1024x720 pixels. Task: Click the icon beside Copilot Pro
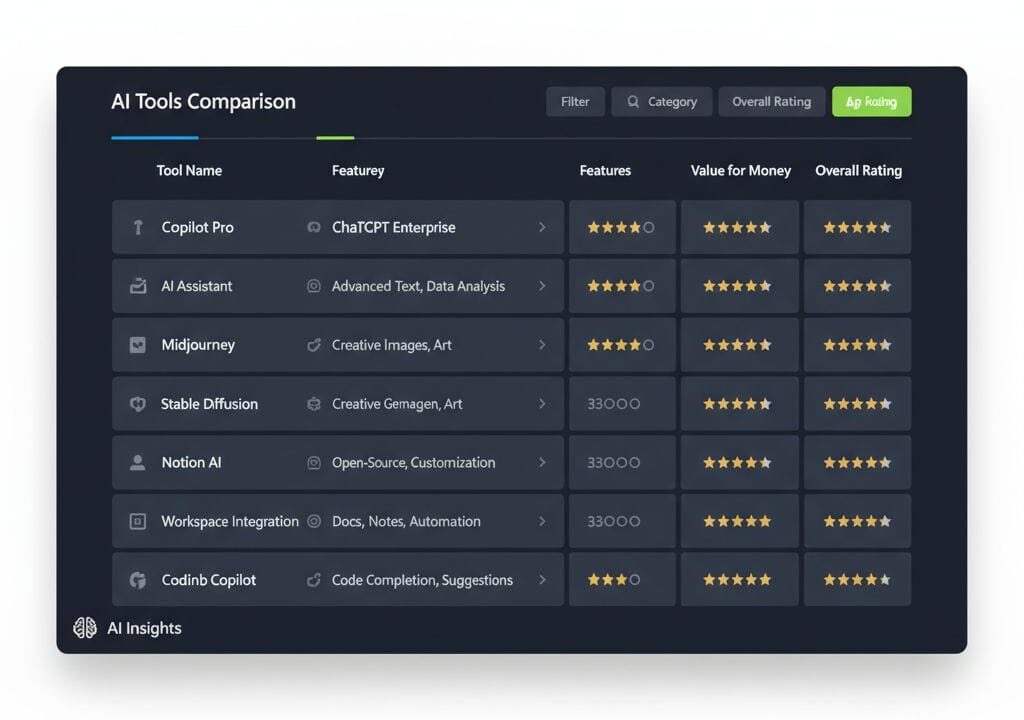click(x=138, y=227)
